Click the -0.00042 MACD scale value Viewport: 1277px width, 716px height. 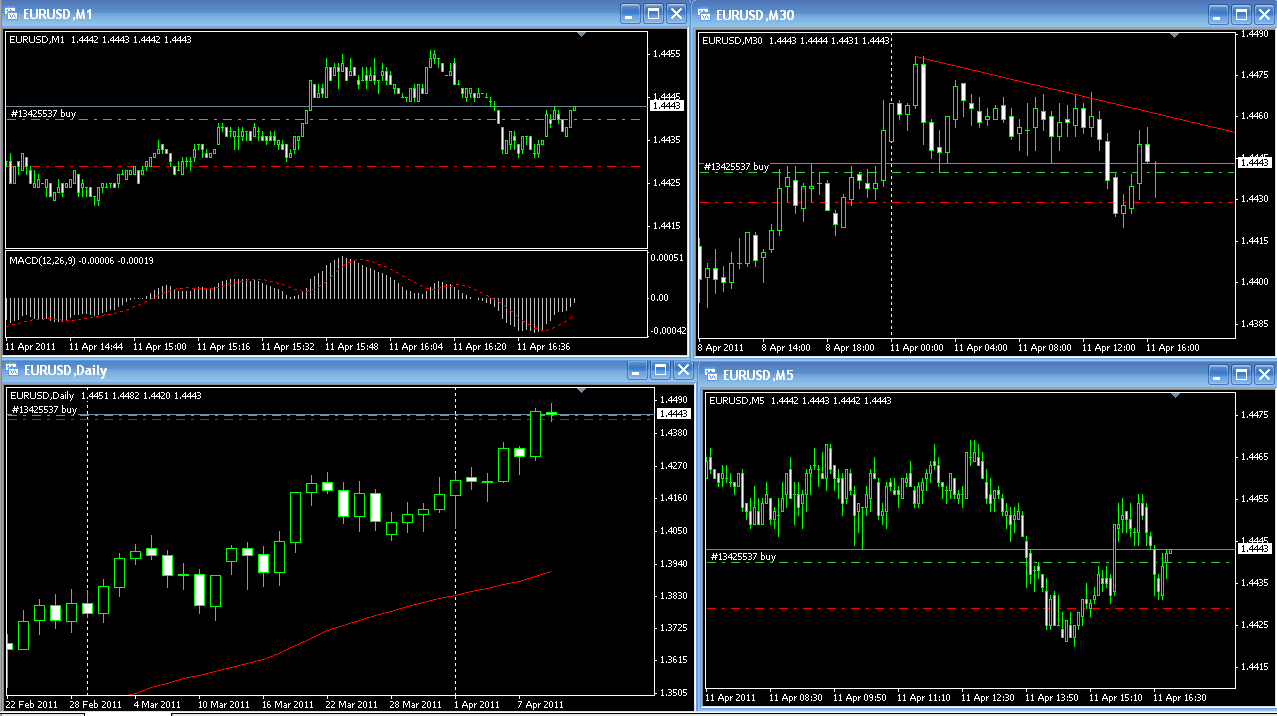[666, 330]
